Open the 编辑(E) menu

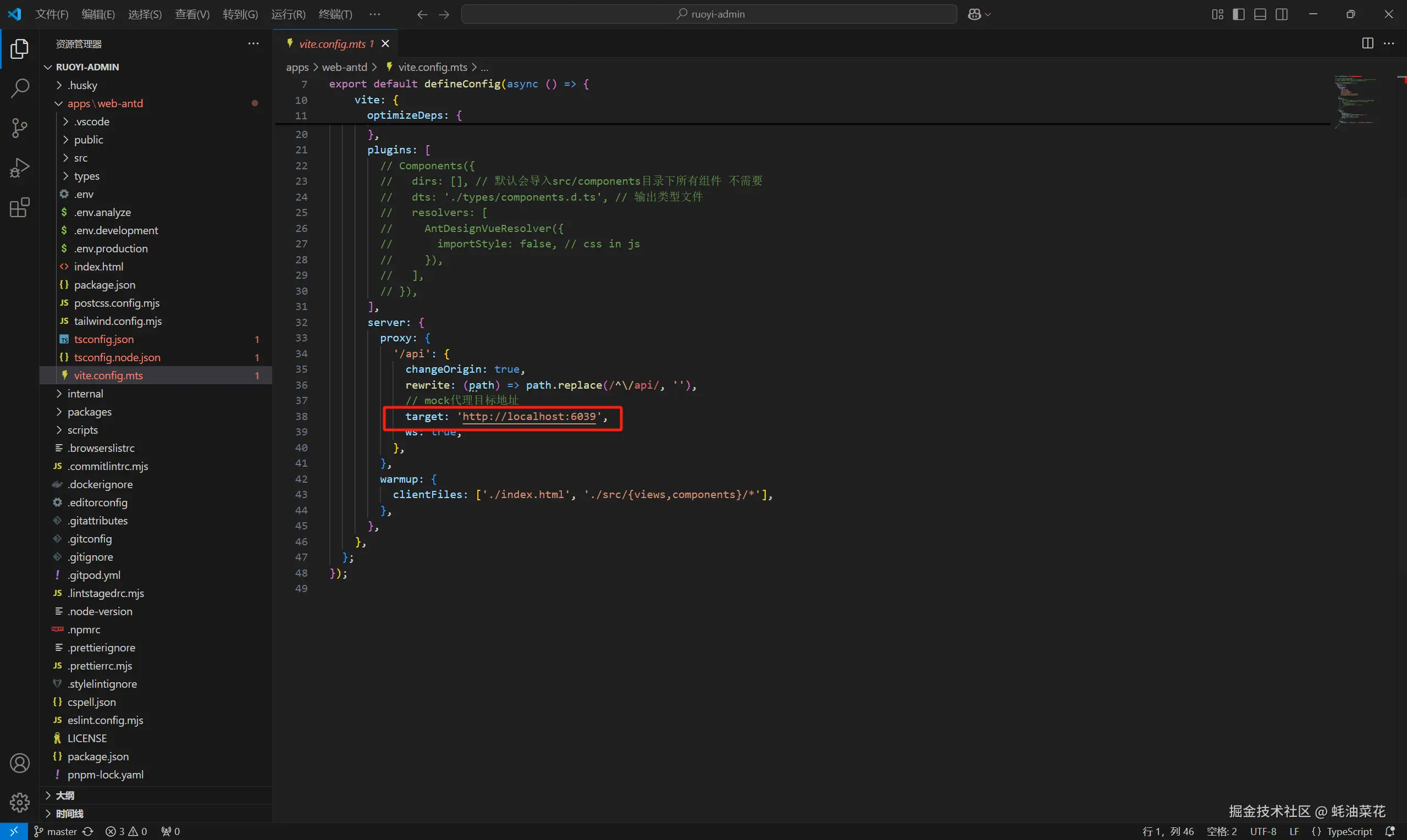coord(98,14)
